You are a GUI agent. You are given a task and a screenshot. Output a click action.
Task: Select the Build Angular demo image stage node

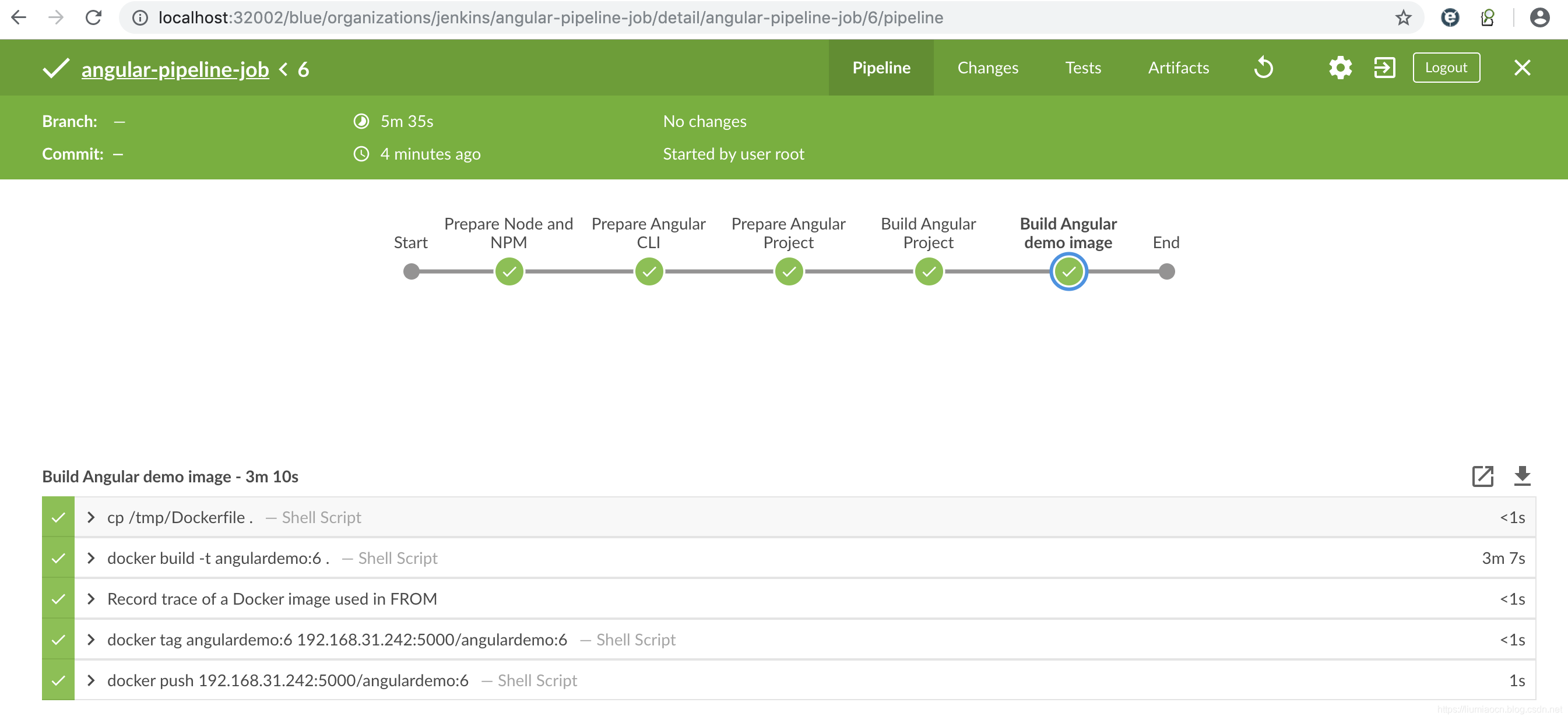(1068, 270)
